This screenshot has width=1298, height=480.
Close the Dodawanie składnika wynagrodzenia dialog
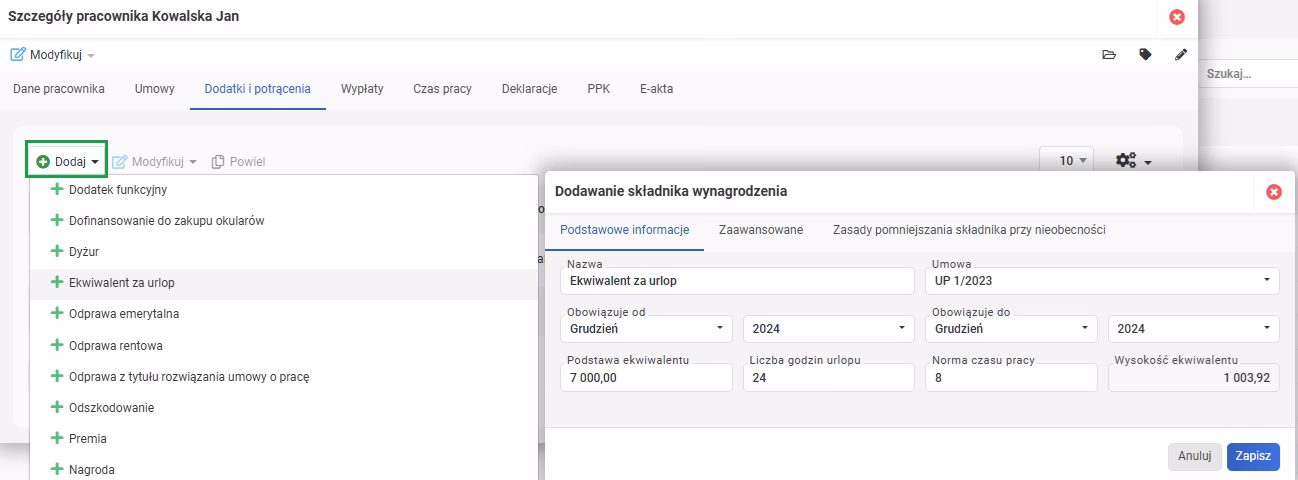[1274, 192]
